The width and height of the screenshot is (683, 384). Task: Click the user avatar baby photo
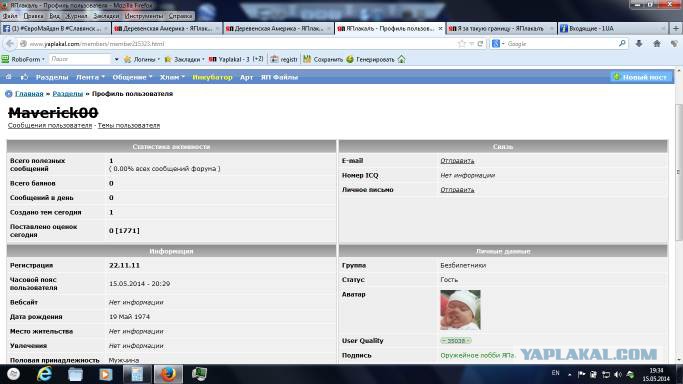460,310
